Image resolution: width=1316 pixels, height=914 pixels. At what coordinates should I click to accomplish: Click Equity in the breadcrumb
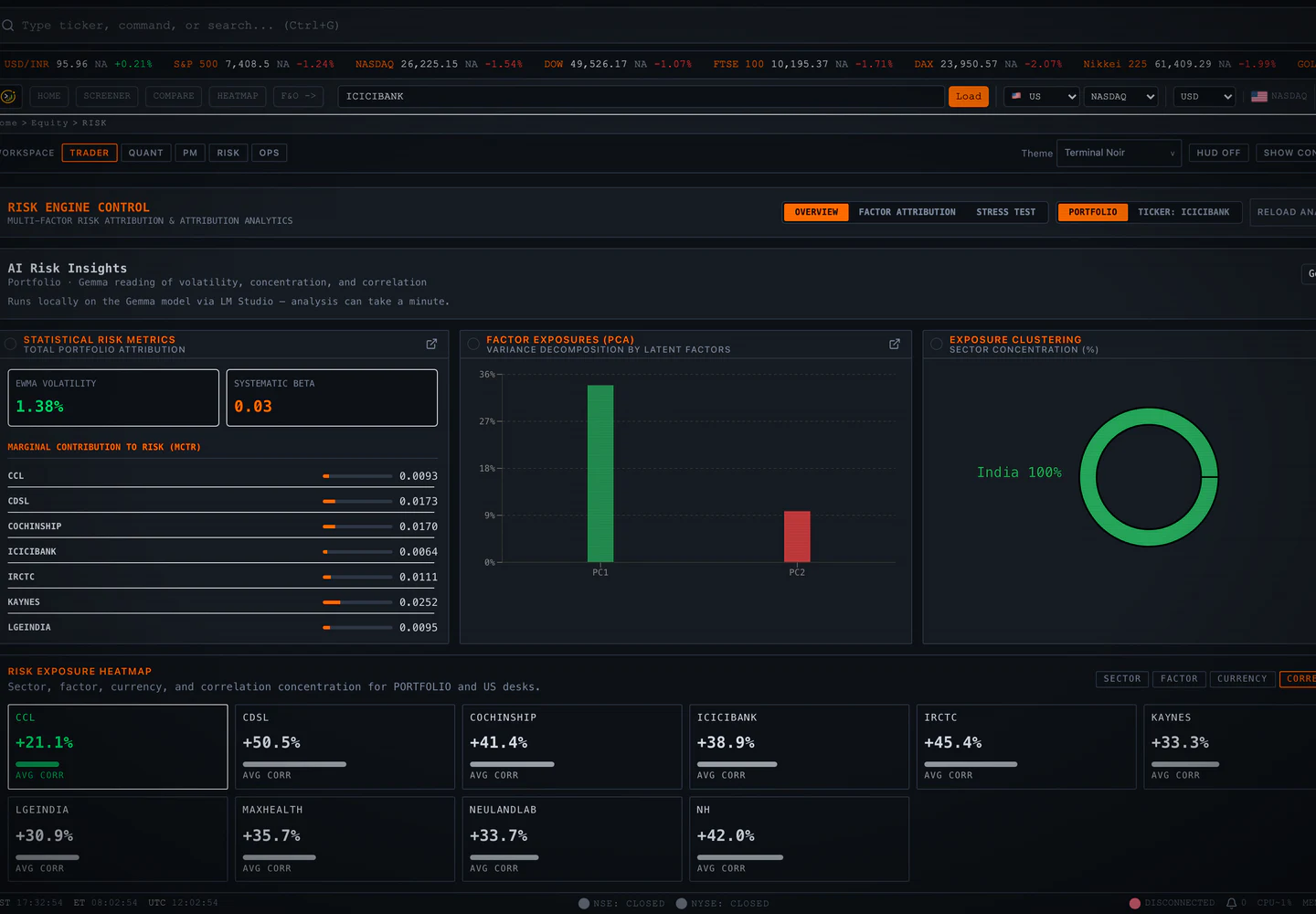tap(49, 123)
